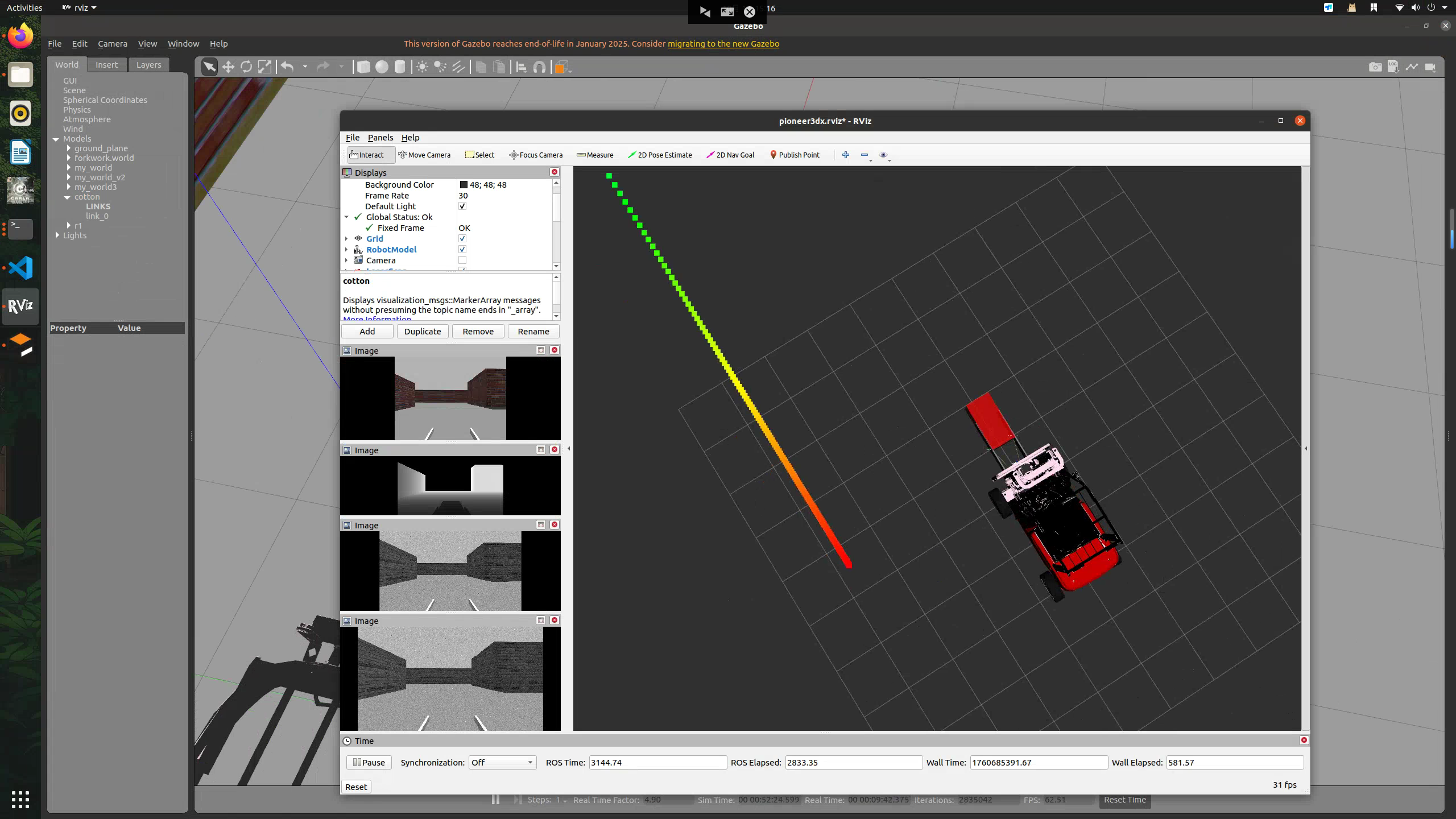This screenshot has width=1456, height=819.
Task: Click the Add display button
Action: (367, 332)
